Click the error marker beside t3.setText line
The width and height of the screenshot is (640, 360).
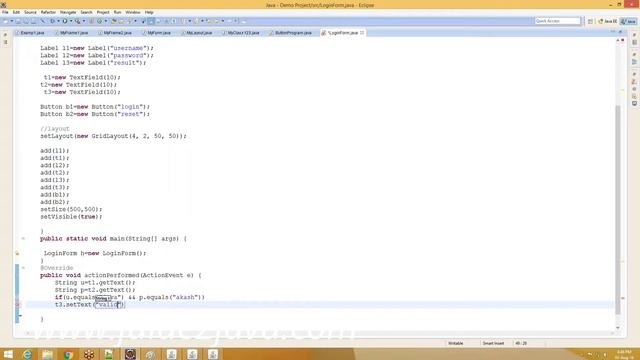17,304
